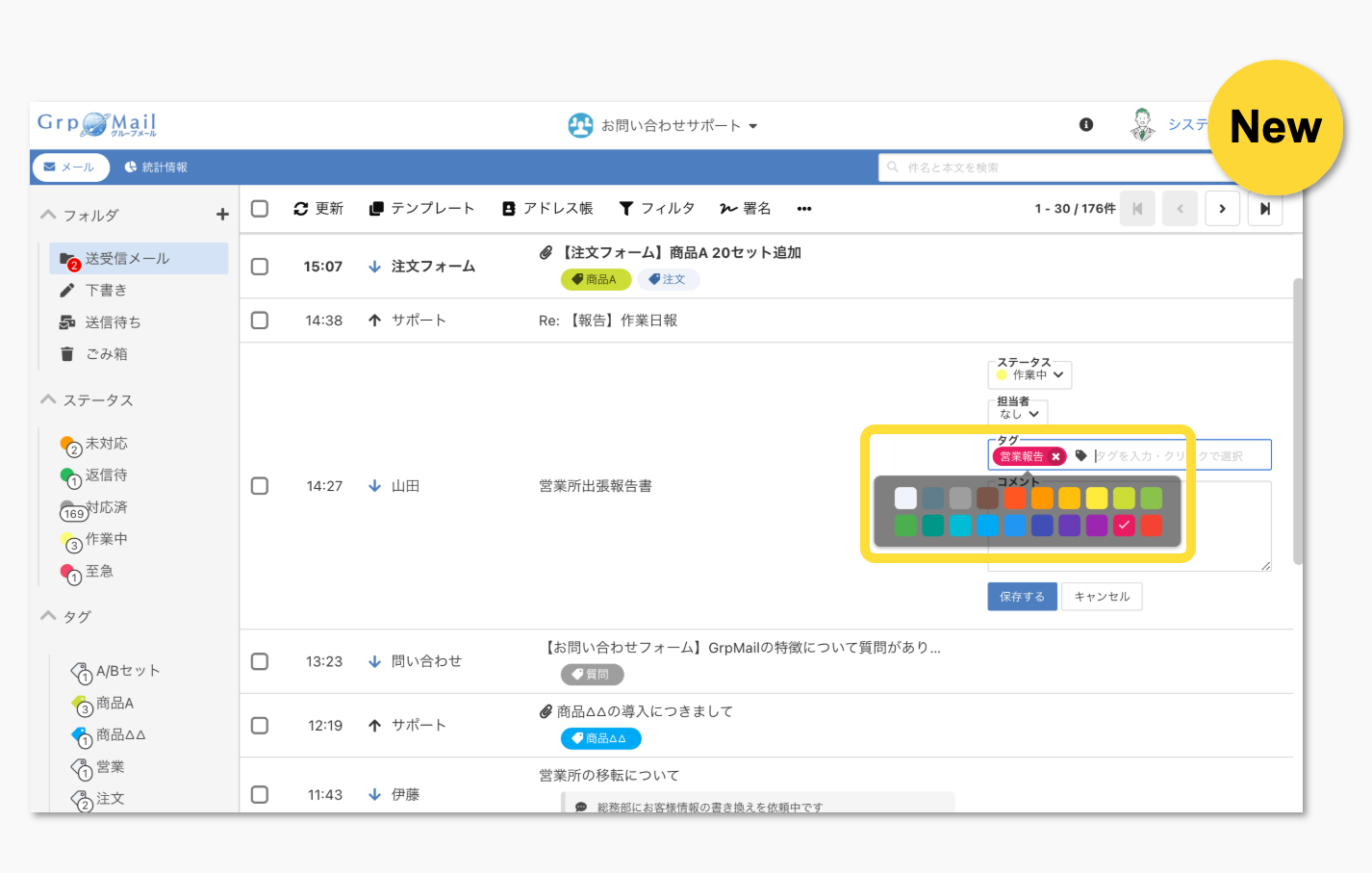
Task: Add a new folder with the plus icon
Action: (x=222, y=215)
